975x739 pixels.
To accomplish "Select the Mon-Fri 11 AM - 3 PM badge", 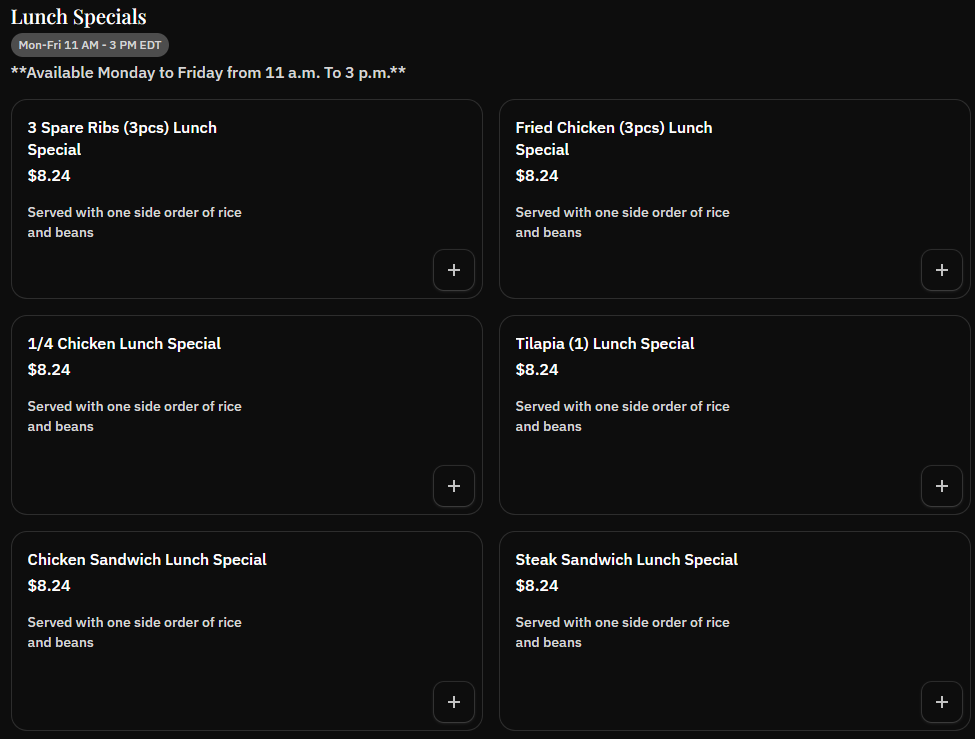I will point(89,44).
